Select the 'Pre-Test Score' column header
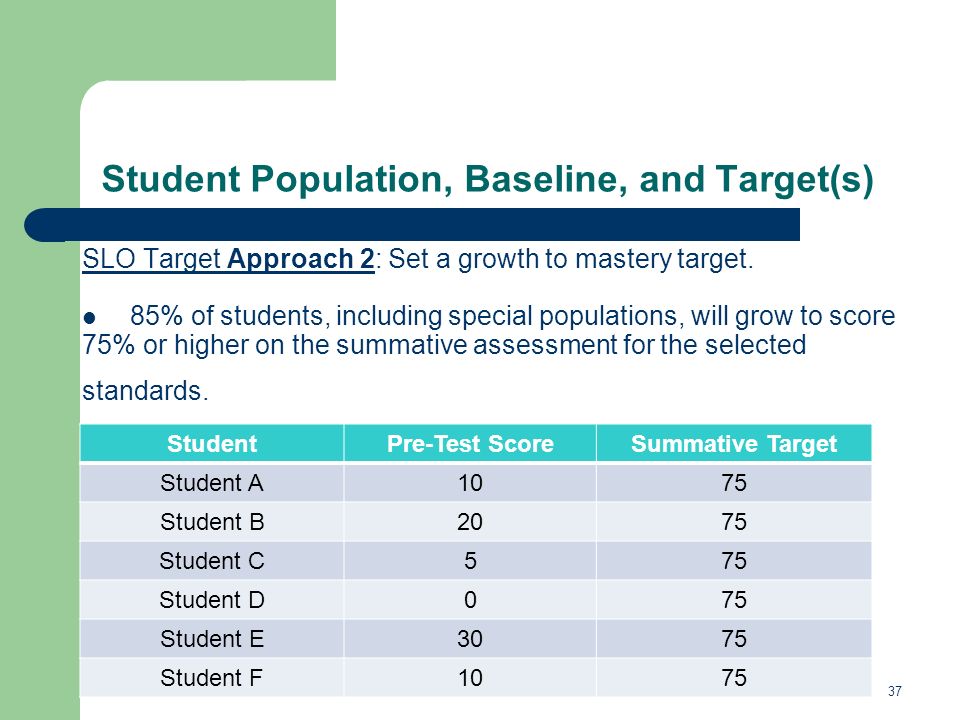The height and width of the screenshot is (720, 960). 470,443
